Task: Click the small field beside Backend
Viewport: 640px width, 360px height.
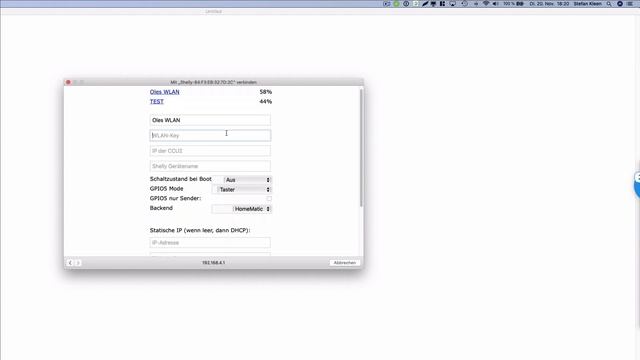Action: coord(222,209)
